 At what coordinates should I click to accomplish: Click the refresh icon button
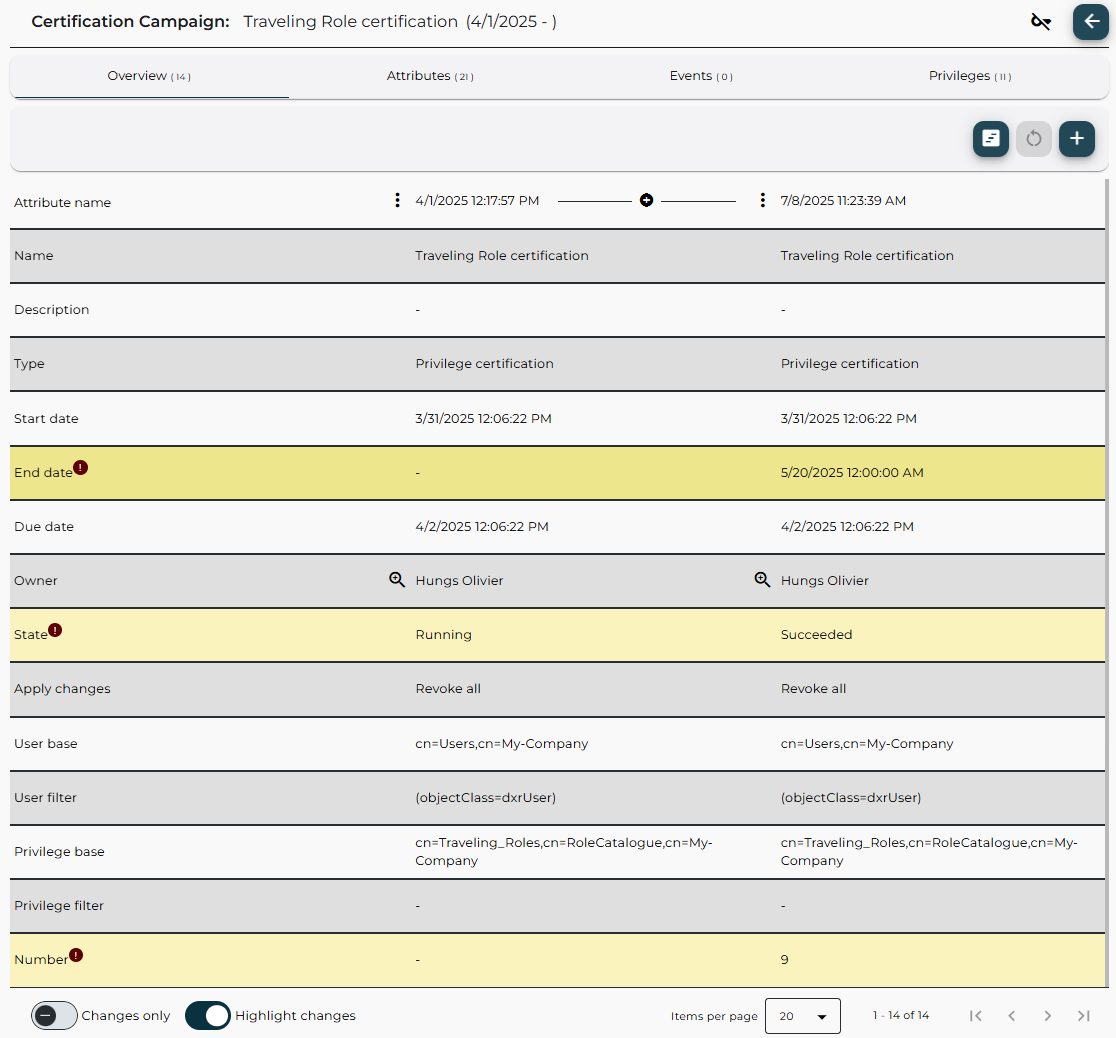point(1034,139)
